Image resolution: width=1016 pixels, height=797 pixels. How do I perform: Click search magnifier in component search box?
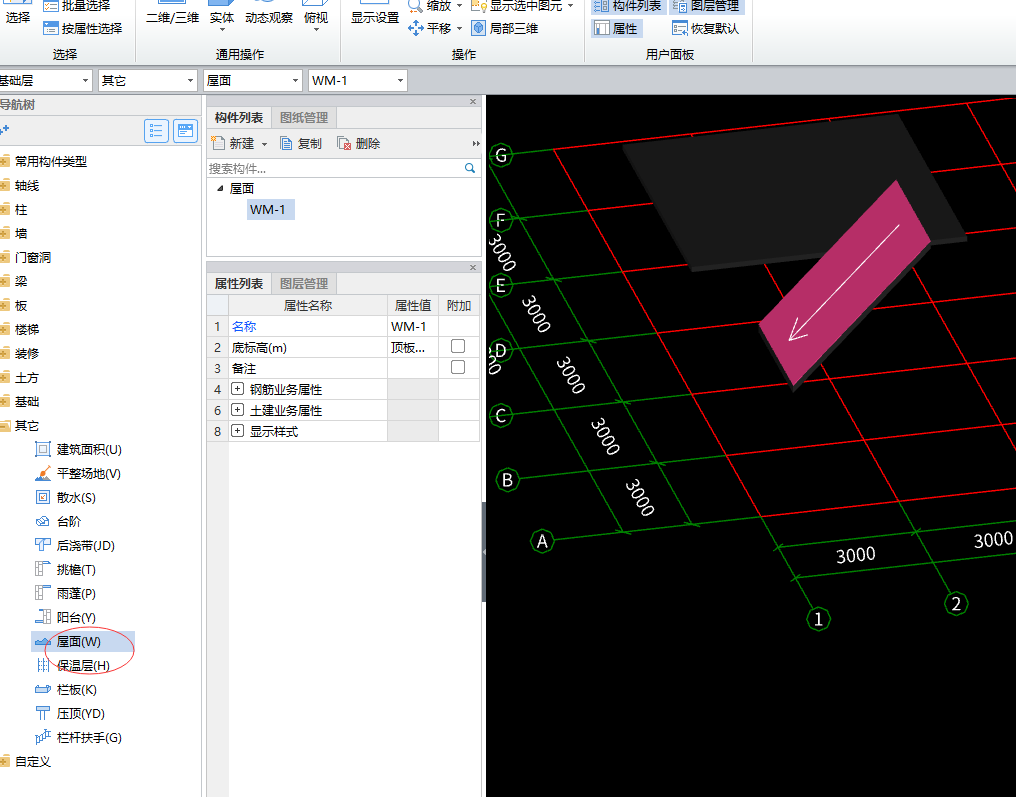470,168
